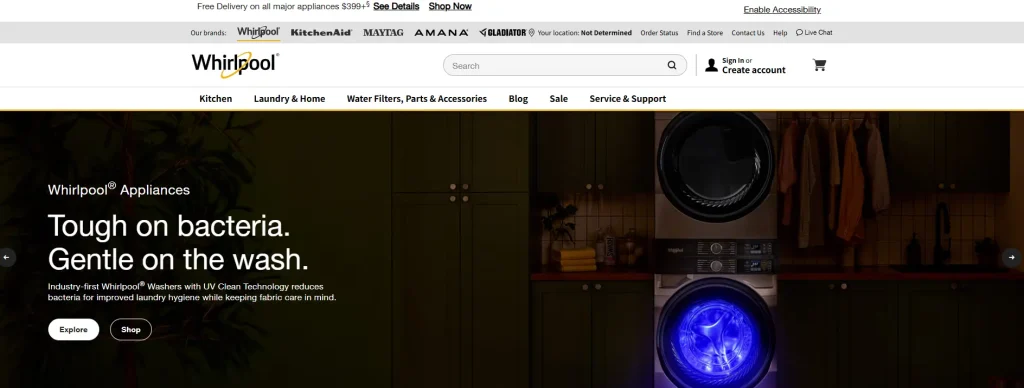Start a Live Chat
1024x388 pixels.
[x=814, y=33]
